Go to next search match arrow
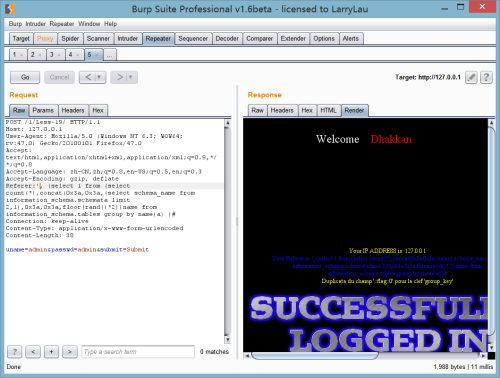 70,352
